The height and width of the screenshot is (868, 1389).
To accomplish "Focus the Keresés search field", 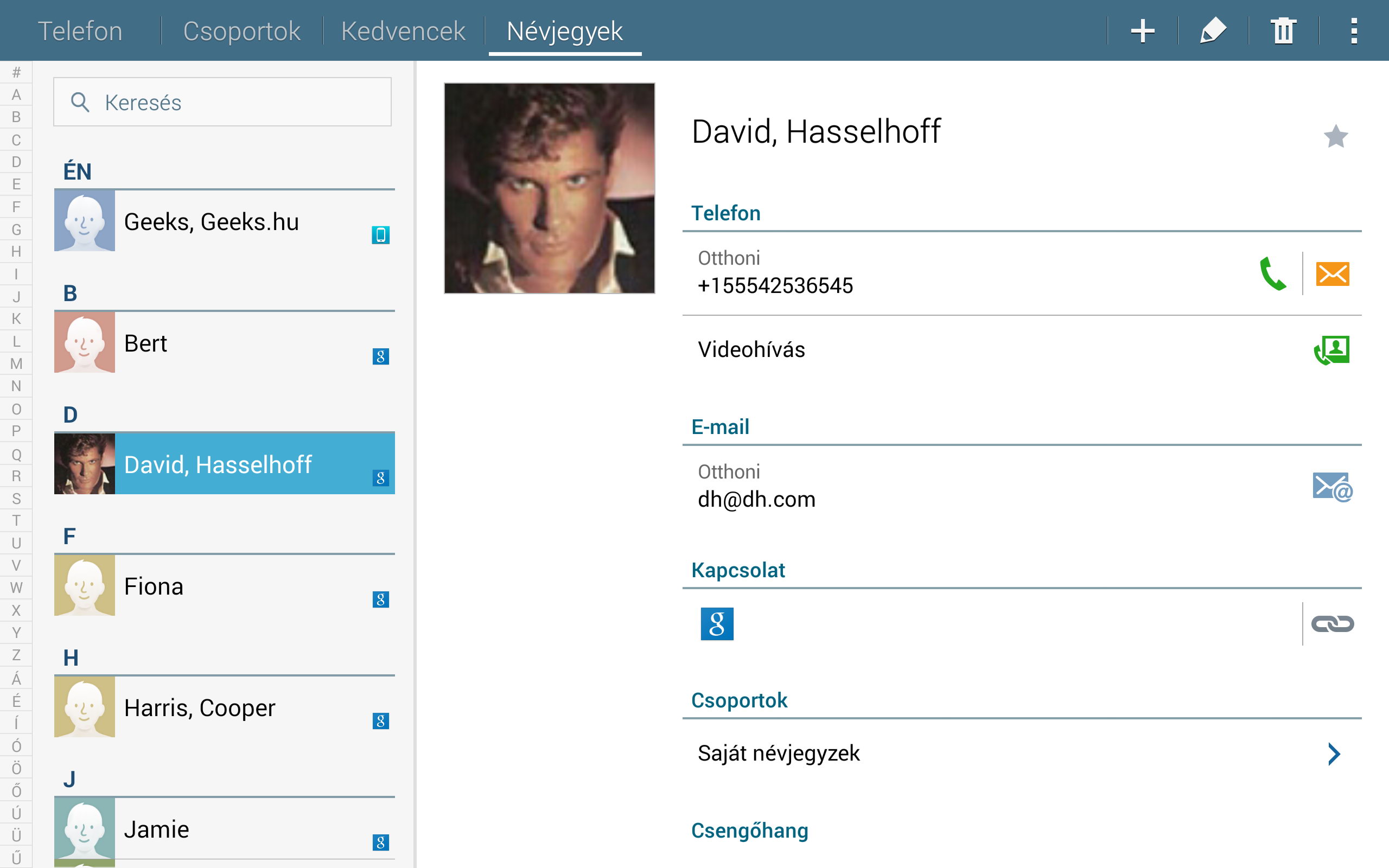I will (x=222, y=102).
